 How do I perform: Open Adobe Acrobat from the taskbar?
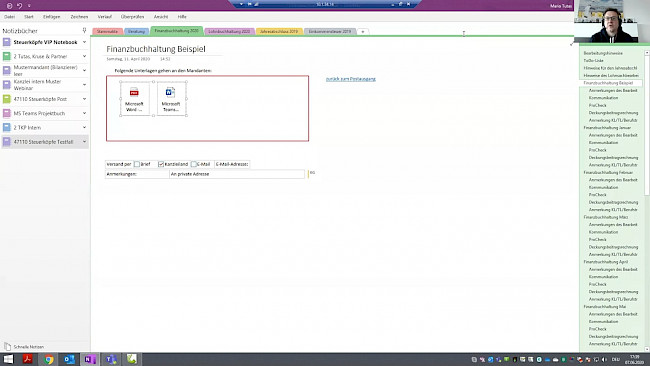[28, 359]
